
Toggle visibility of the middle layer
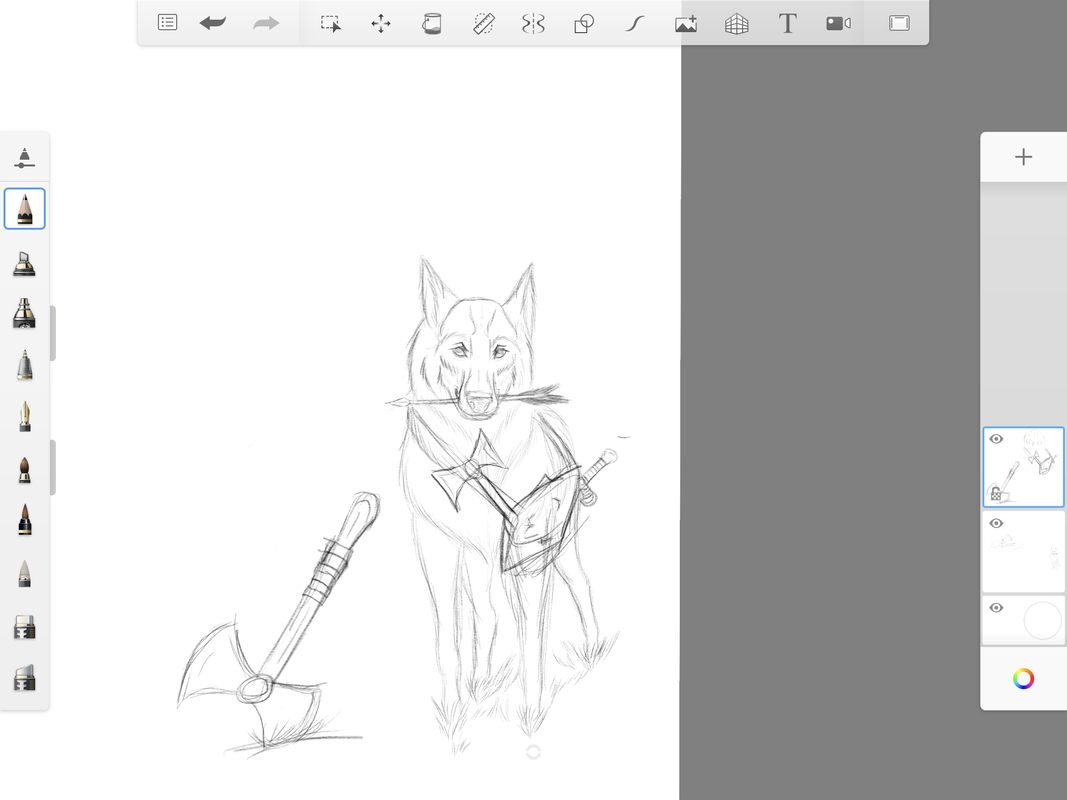pyautogui.click(x=996, y=523)
